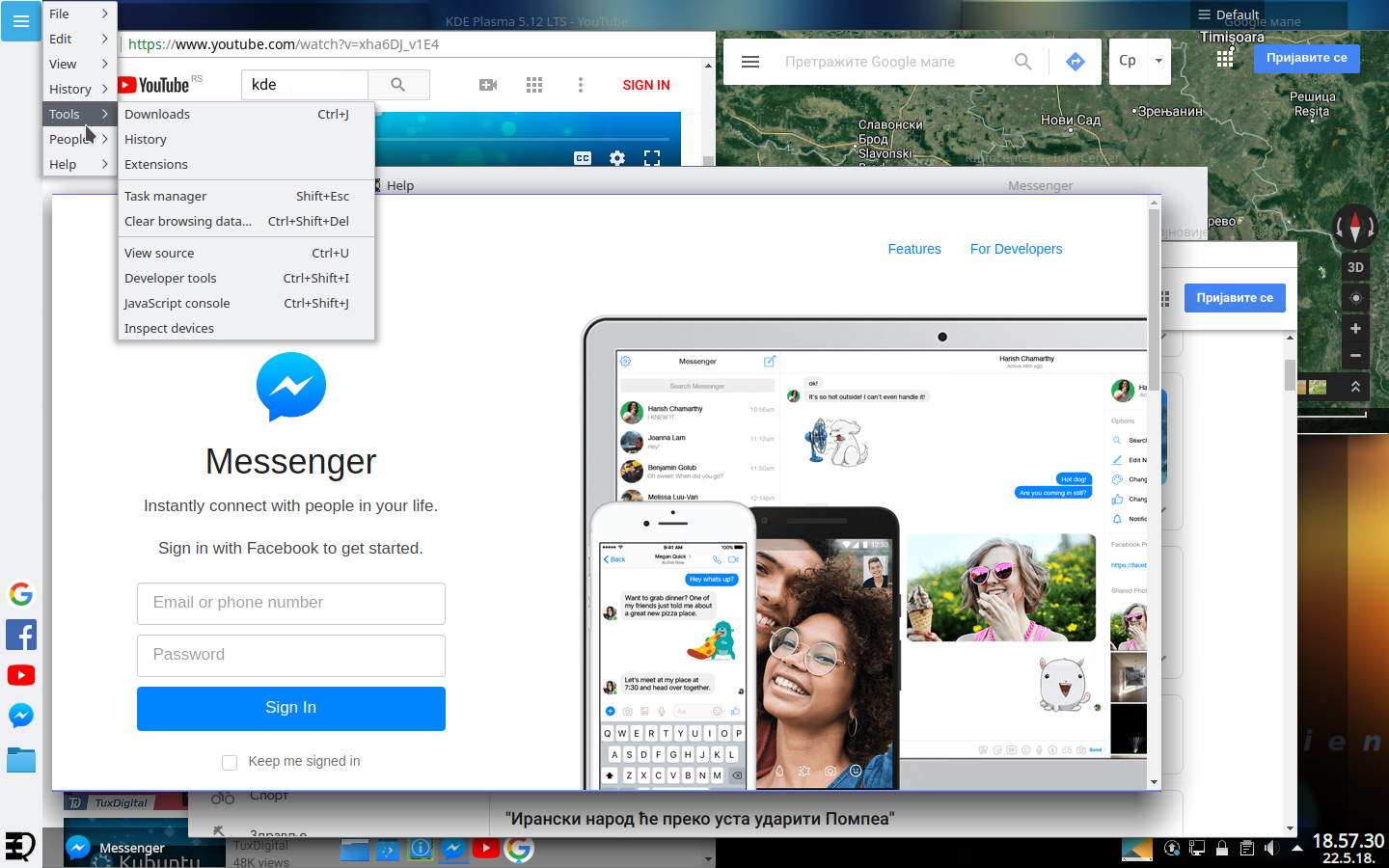
Task: Select Inspect devices entry
Action: [x=246, y=328]
